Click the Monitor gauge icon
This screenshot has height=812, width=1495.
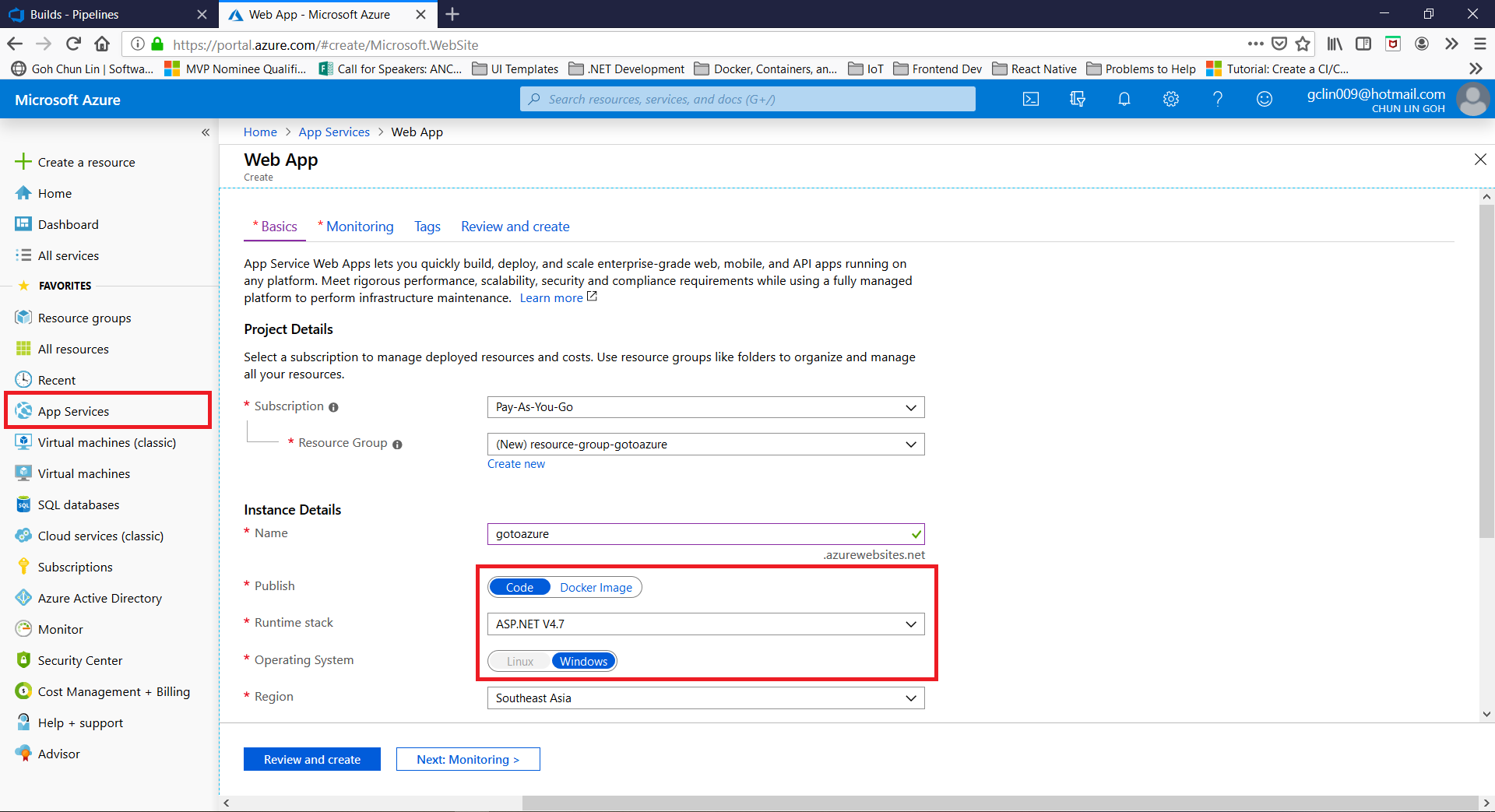(x=23, y=629)
